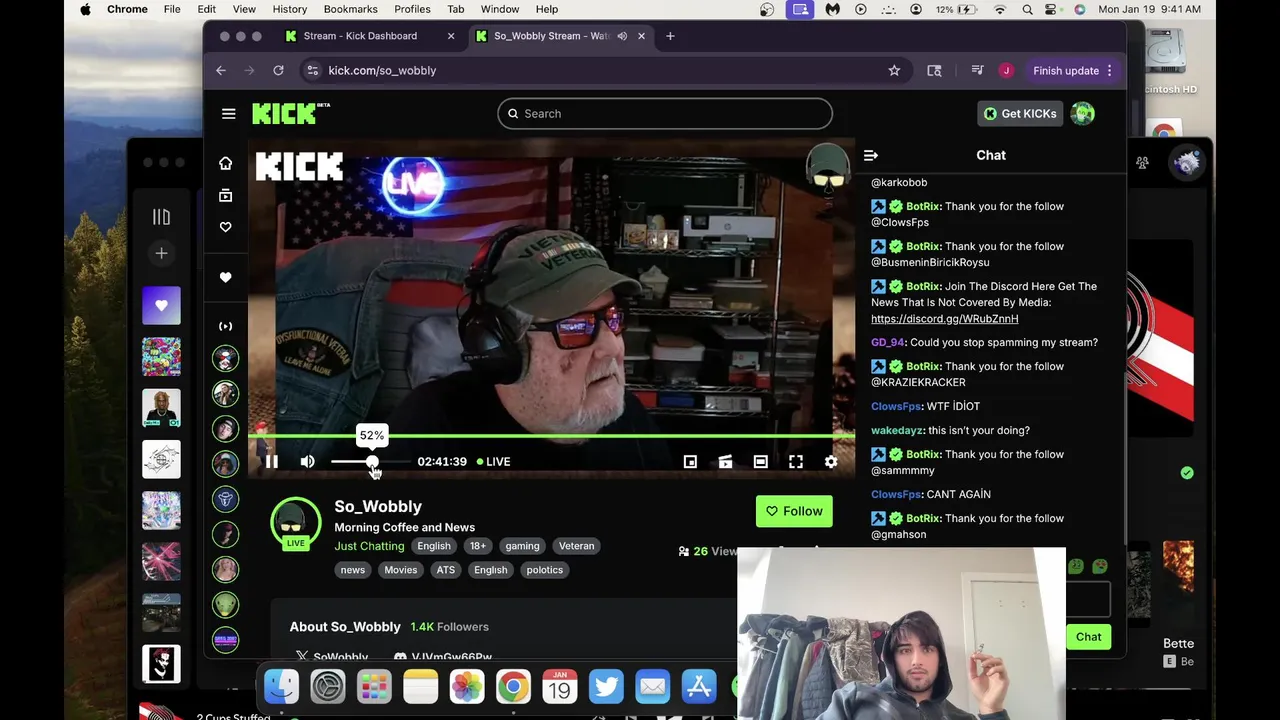Open Twitter app in the Dock
The height and width of the screenshot is (720, 1280).
(x=606, y=687)
